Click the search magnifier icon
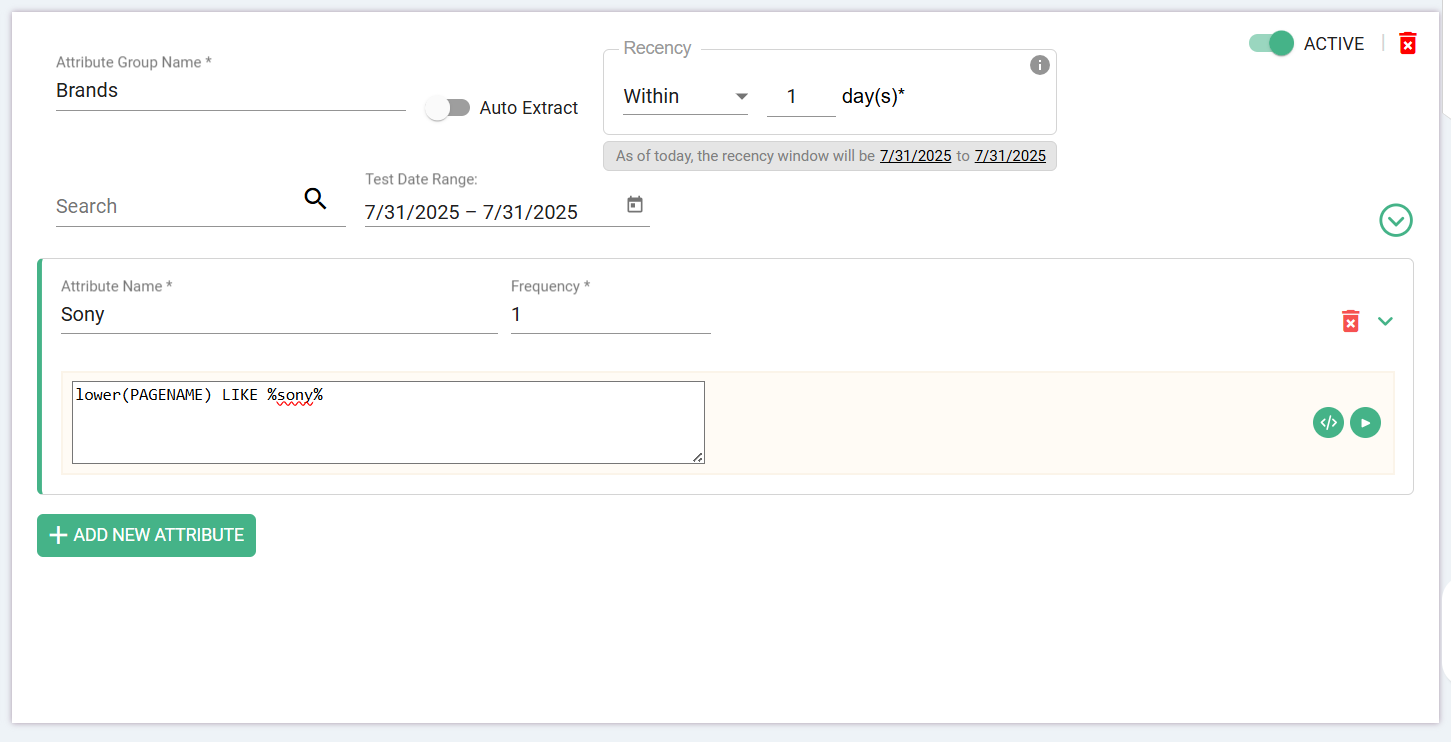 coord(315,199)
